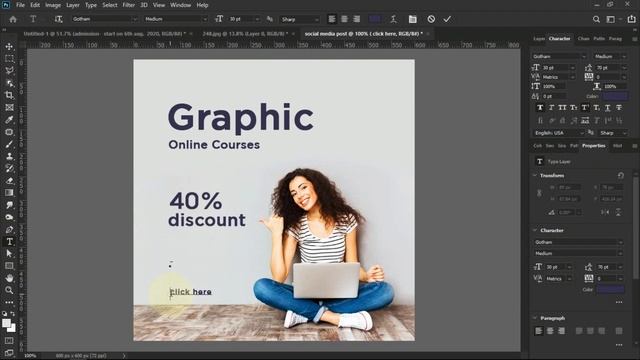
Task: Click the zoom percentage field in status bar
Action: coord(30,356)
